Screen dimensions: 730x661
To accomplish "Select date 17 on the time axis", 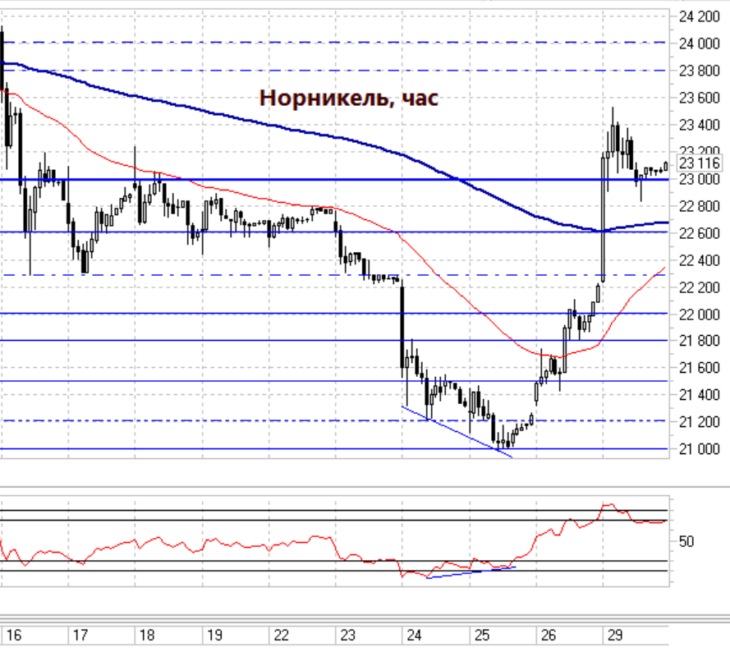I will (81, 635).
